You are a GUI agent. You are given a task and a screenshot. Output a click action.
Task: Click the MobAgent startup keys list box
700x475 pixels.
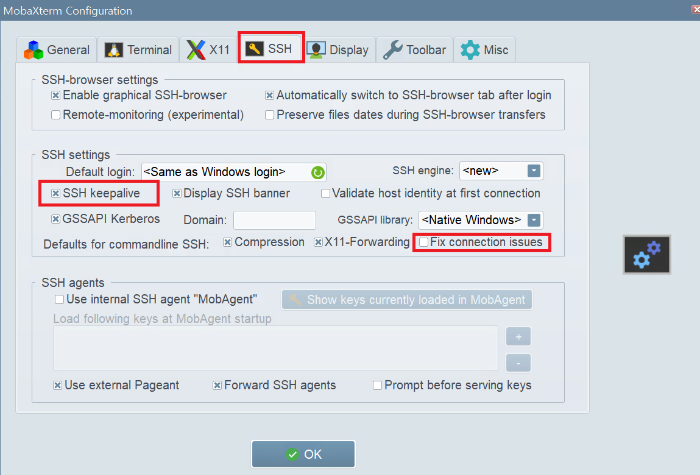pyautogui.click(x=275, y=348)
